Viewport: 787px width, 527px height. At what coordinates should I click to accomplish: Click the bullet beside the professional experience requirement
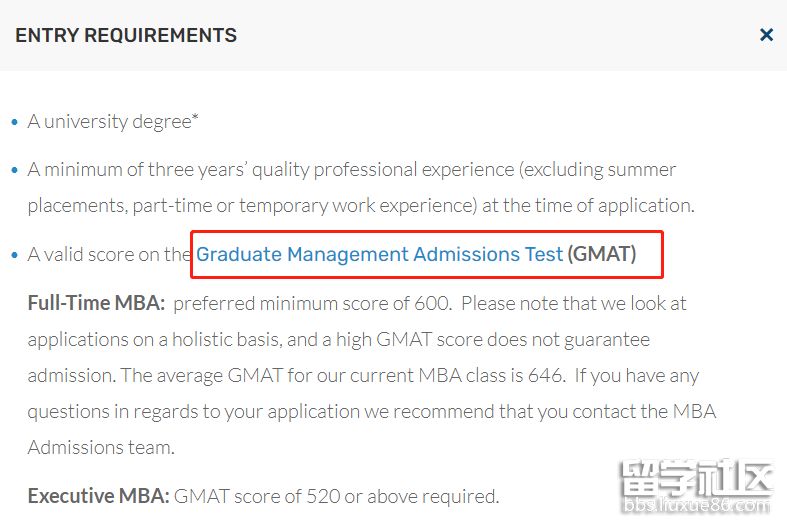click(14, 170)
